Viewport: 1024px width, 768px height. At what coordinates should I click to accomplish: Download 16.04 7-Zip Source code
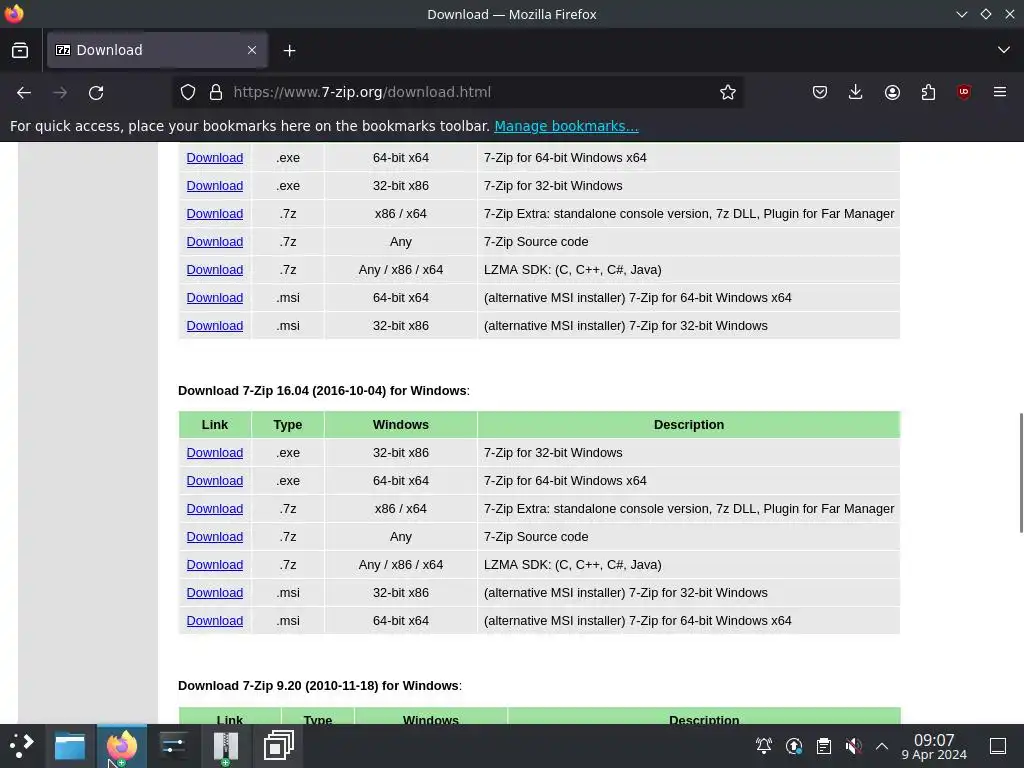[x=215, y=537]
